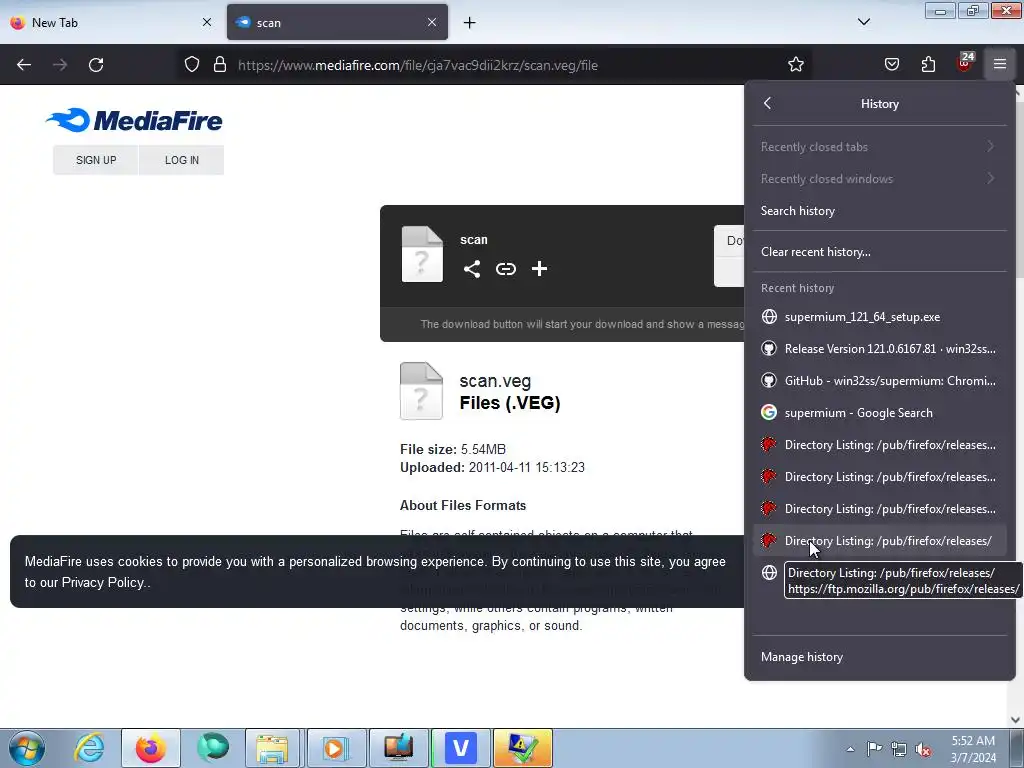The height and width of the screenshot is (768, 1024).
Task: Open the shield tracking protection icon
Action: point(191,65)
